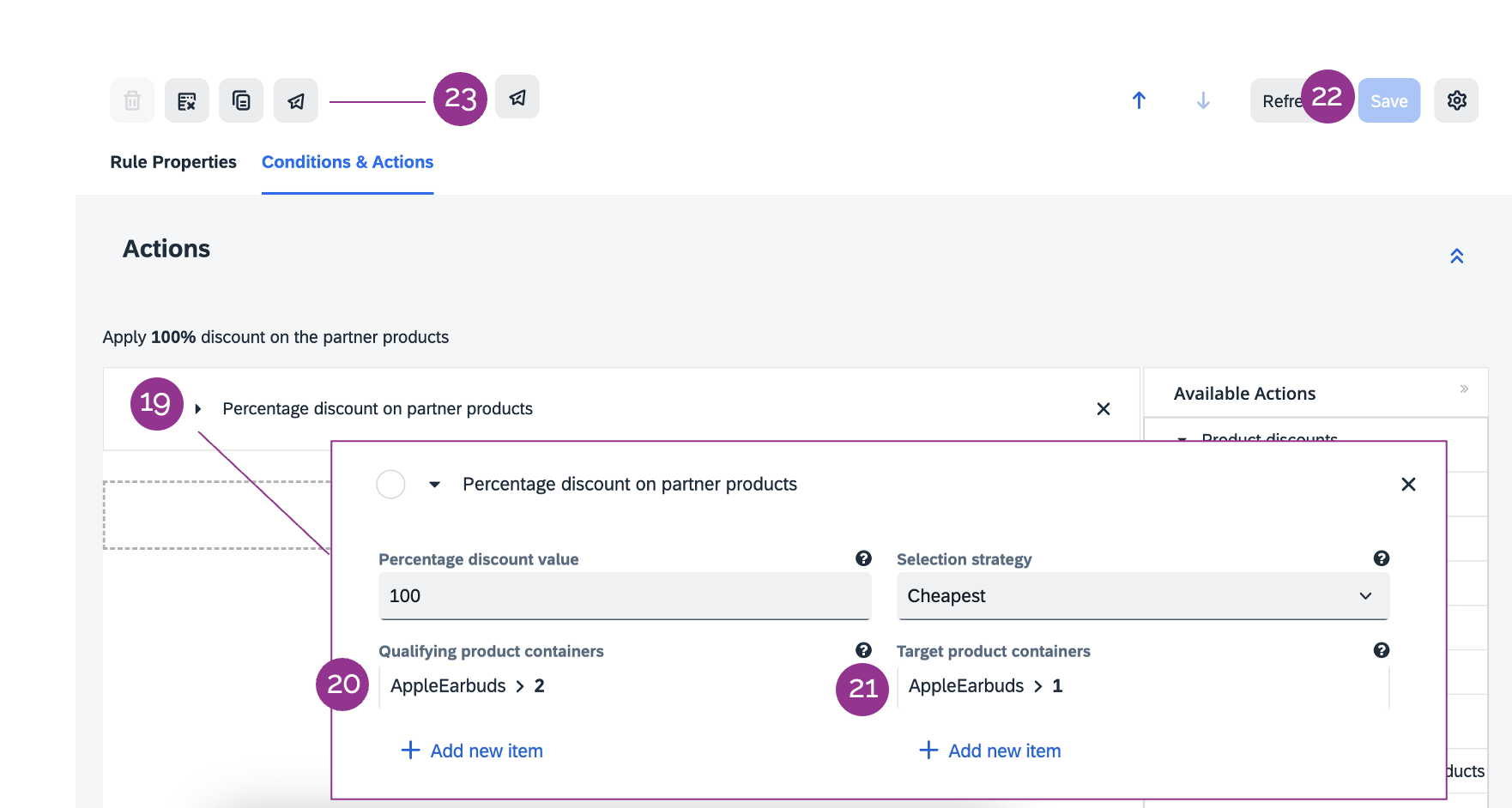The width and height of the screenshot is (1512, 808).
Task: Move rule down with the down arrow
Action: click(1203, 101)
